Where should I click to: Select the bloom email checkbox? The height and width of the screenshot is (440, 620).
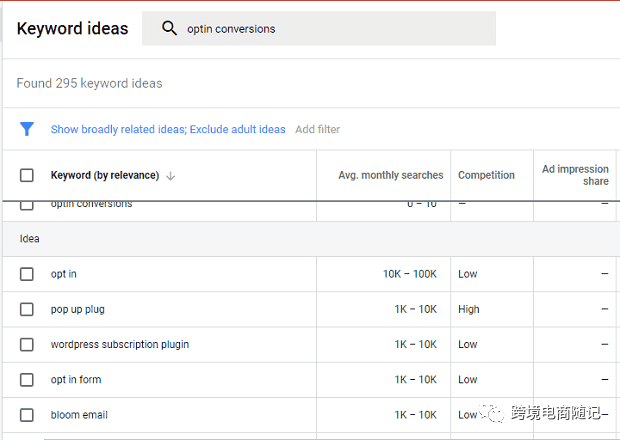[x=27, y=414]
